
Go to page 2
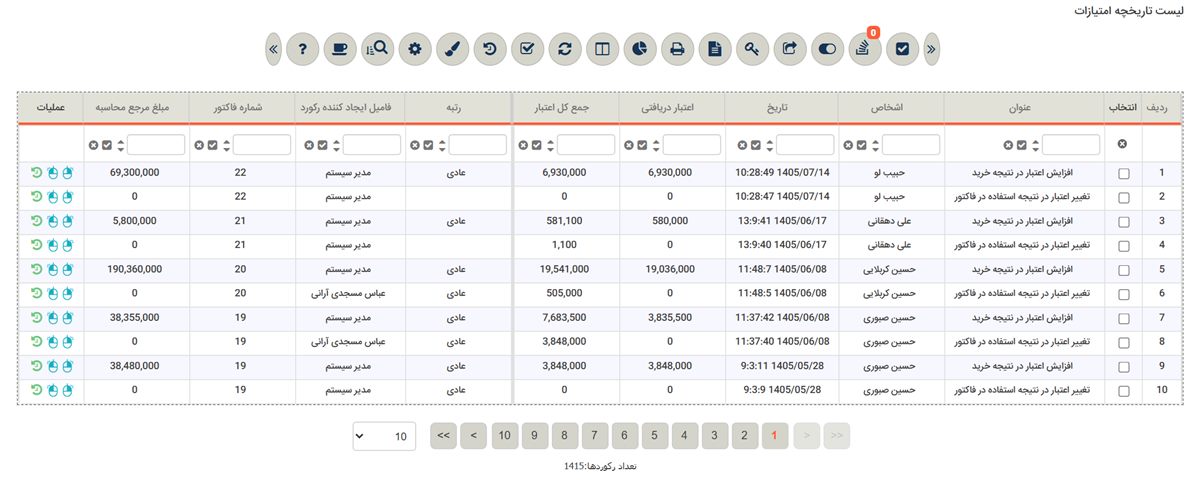tap(744, 435)
